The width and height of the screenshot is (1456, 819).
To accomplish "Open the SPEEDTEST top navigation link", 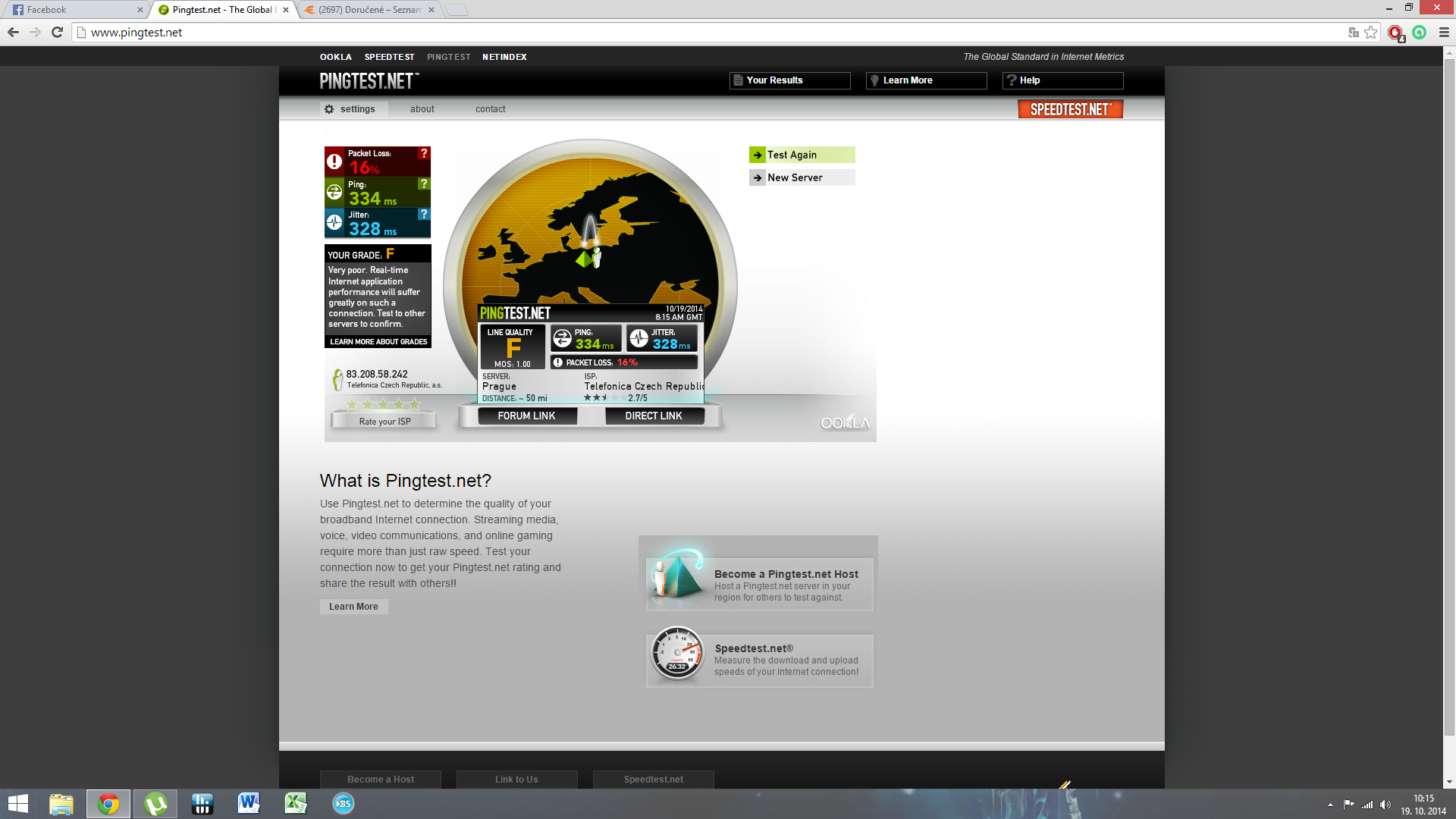I will coord(390,57).
